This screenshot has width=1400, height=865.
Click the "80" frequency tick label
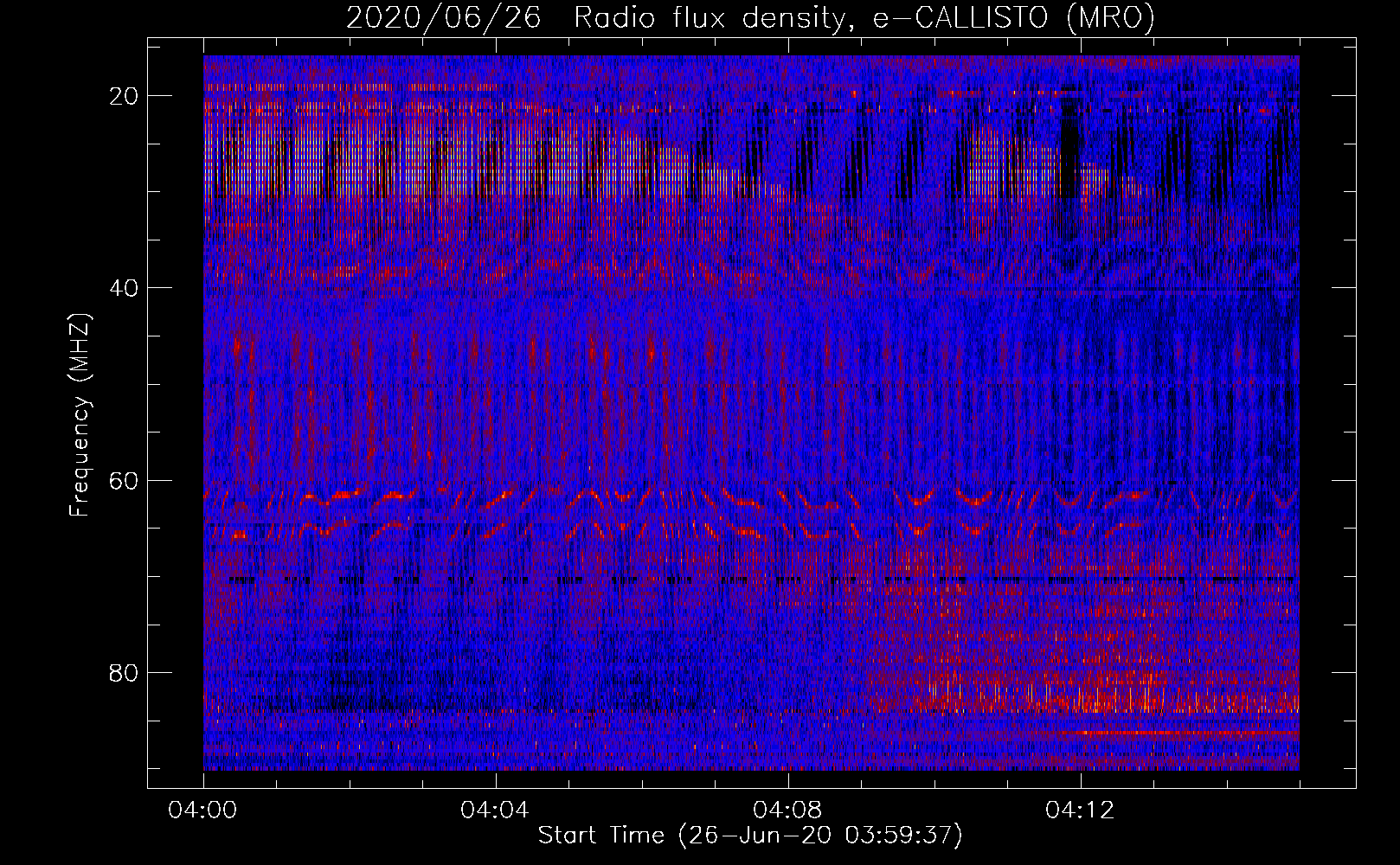125,672
